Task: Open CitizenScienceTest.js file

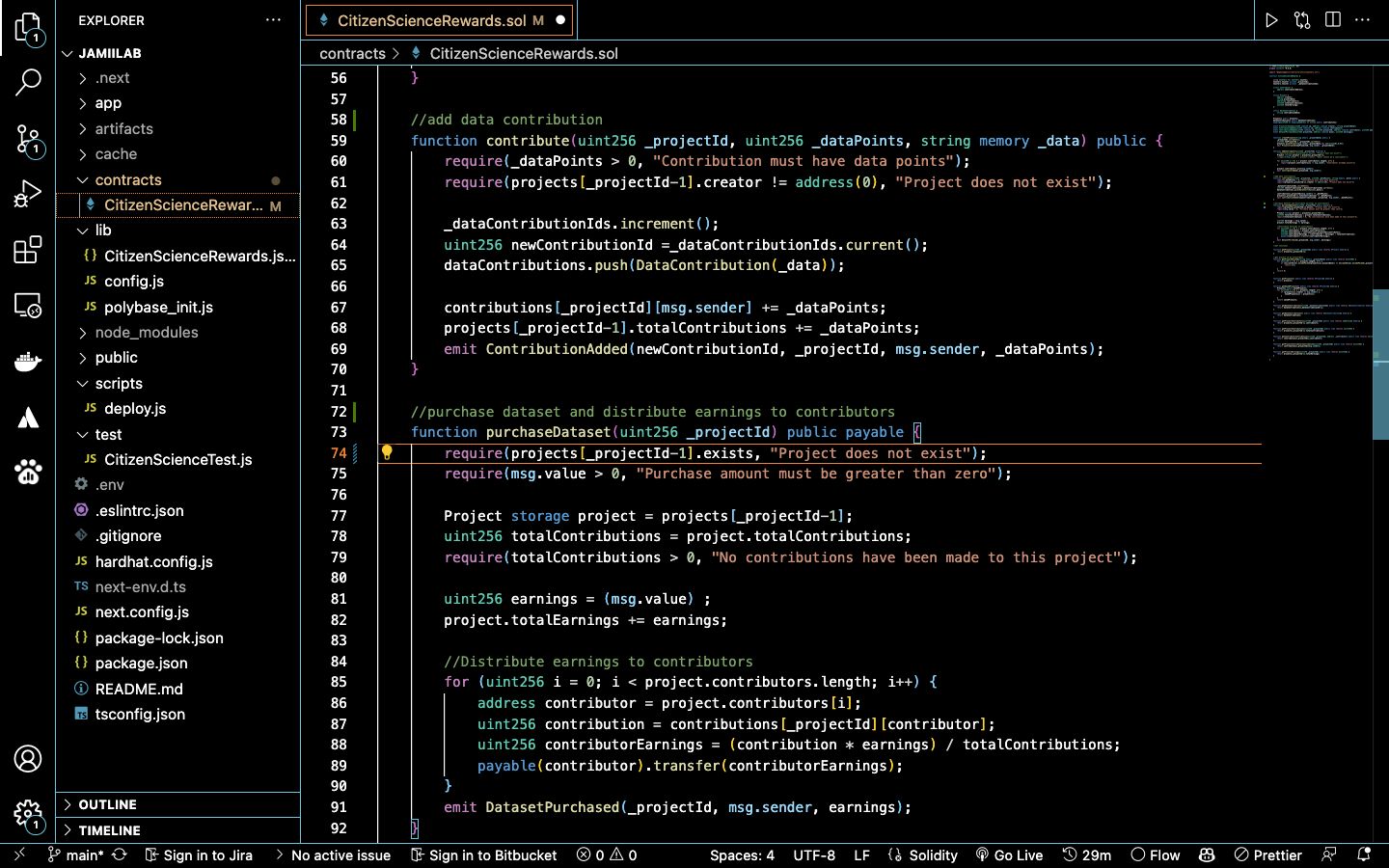Action: pos(178,460)
